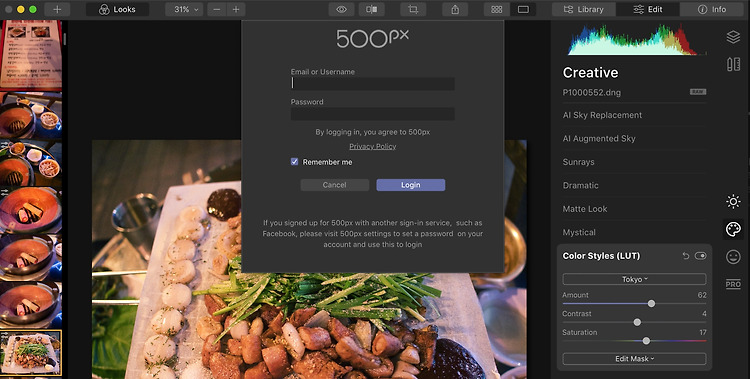The height and width of the screenshot is (379, 750).
Task: Select the highlighted meat platter thumbnail
Action: tap(31, 353)
